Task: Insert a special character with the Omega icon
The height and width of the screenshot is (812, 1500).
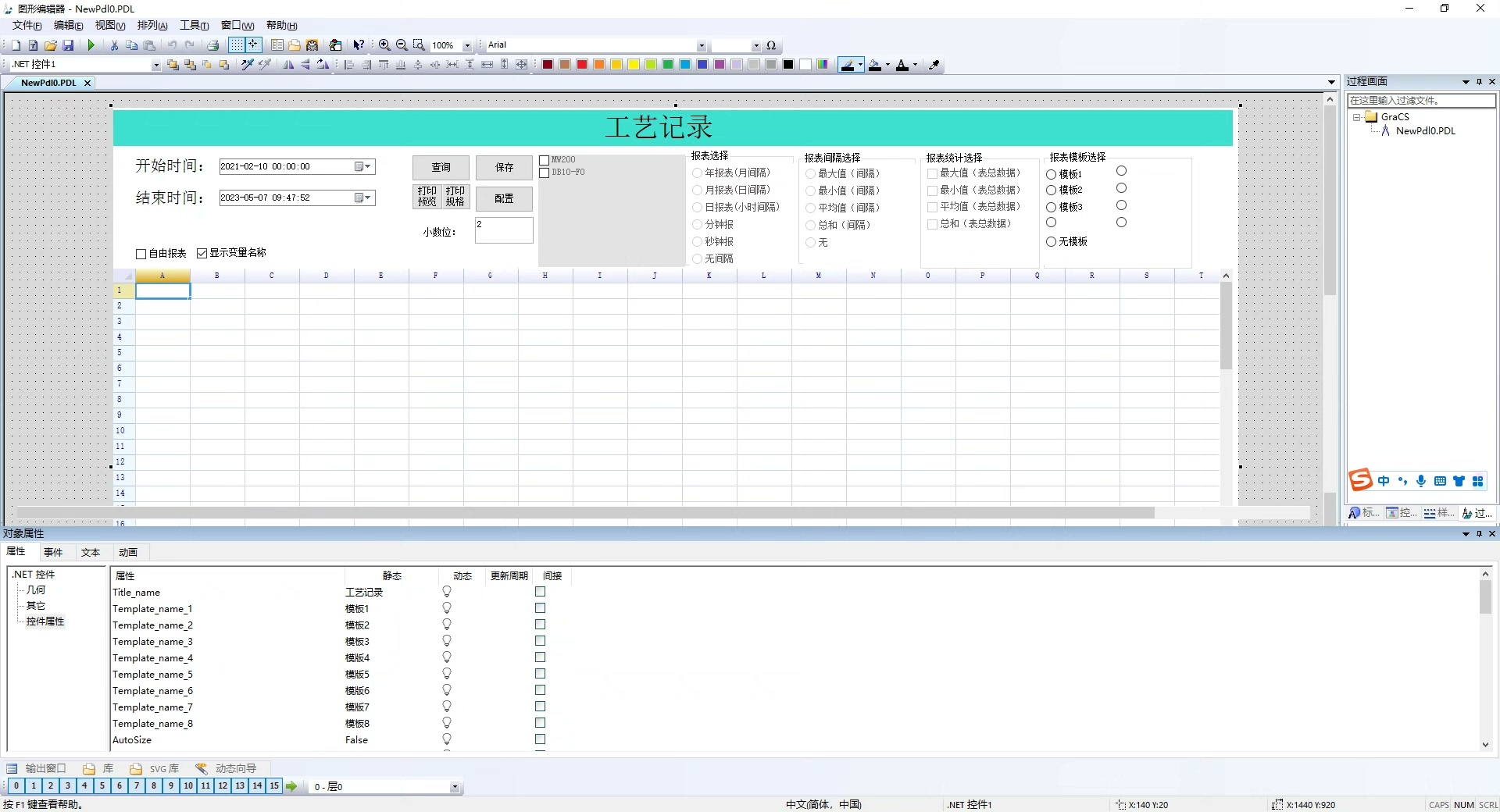Action: pyautogui.click(x=771, y=45)
